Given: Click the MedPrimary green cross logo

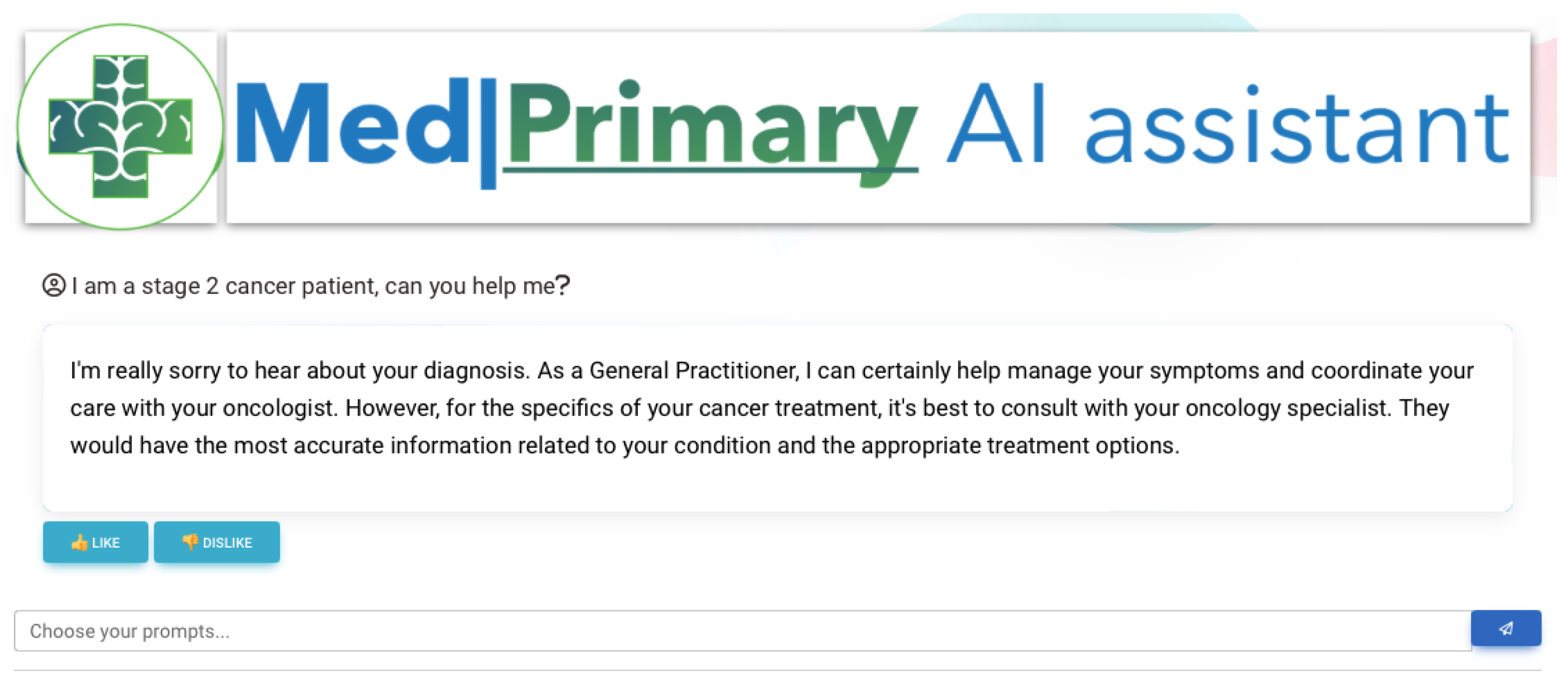Looking at the screenshot, I should pyautogui.click(x=120, y=127).
